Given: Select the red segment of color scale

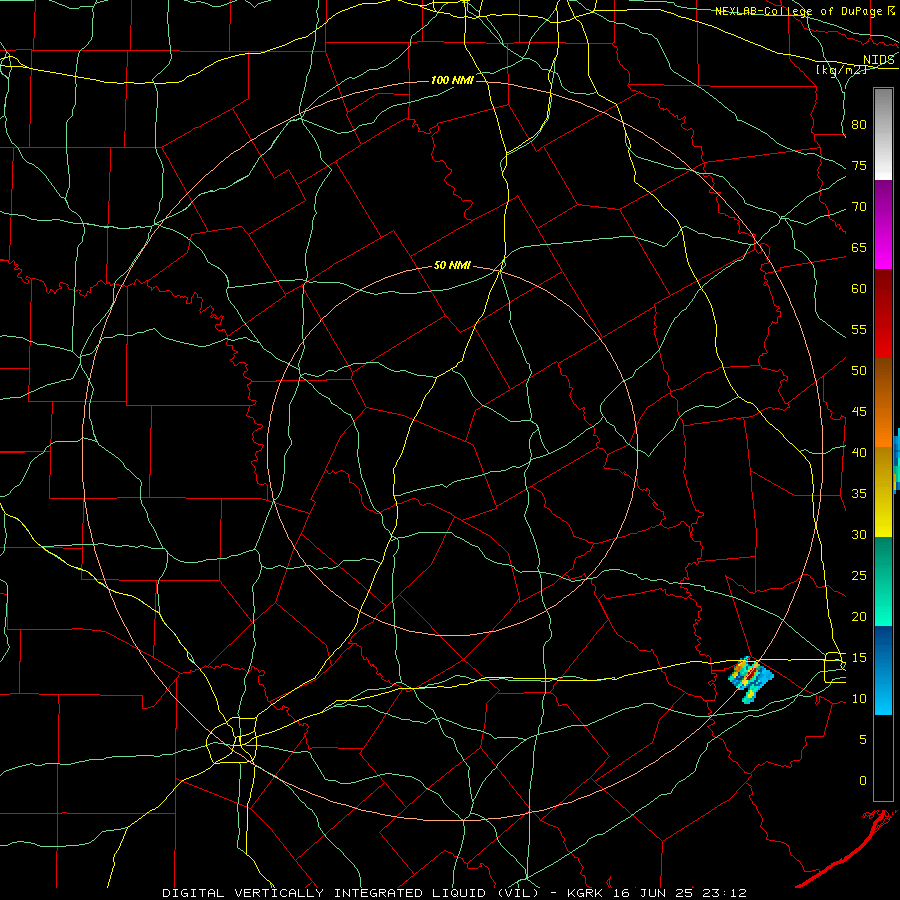Looking at the screenshot, I should pos(883,313).
